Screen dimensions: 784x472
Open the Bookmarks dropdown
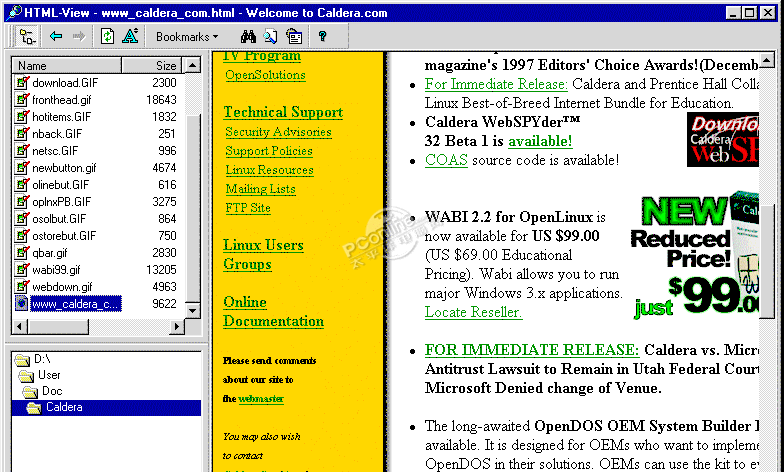187,37
